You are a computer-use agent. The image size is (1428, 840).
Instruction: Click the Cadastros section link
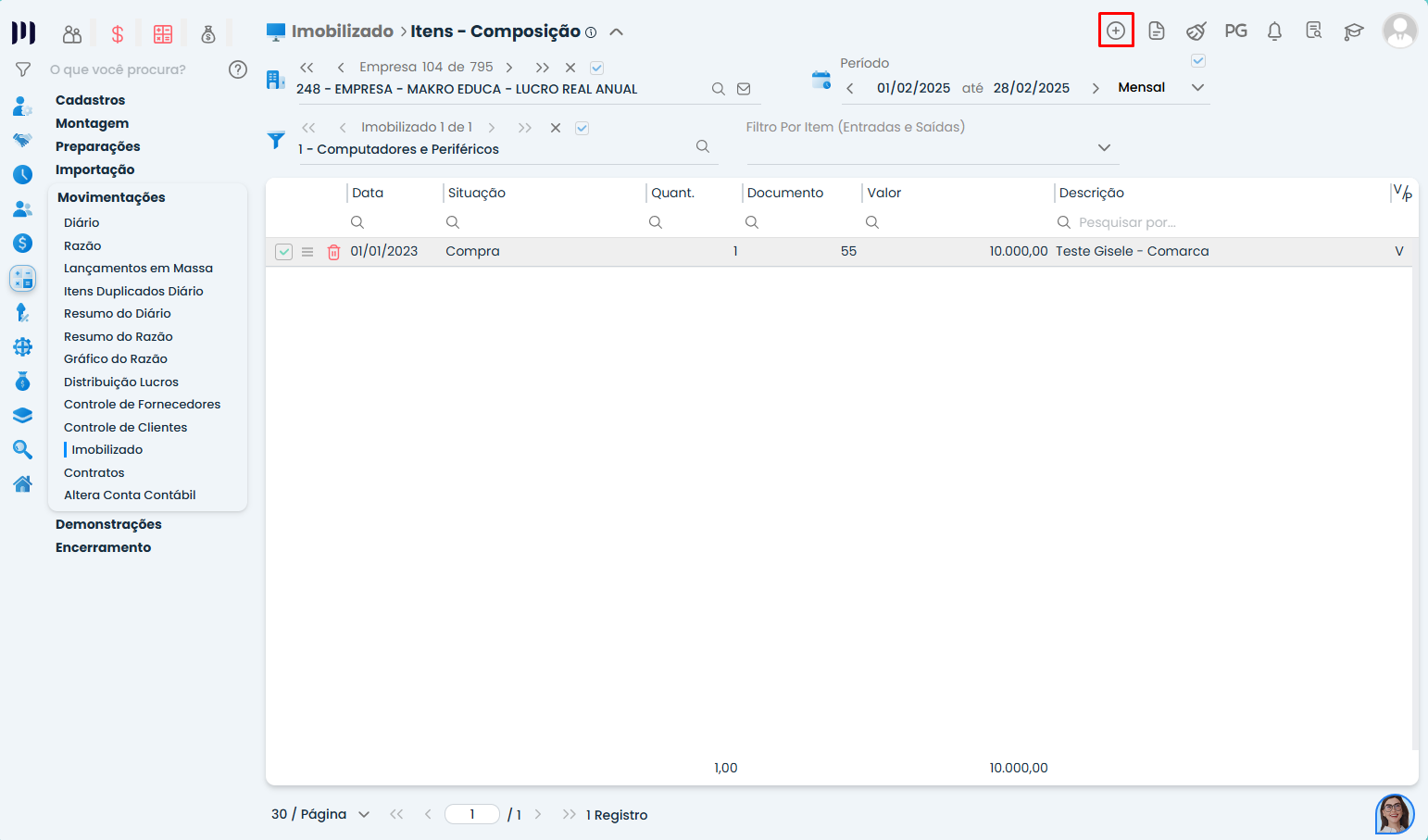pyautogui.click(x=90, y=100)
